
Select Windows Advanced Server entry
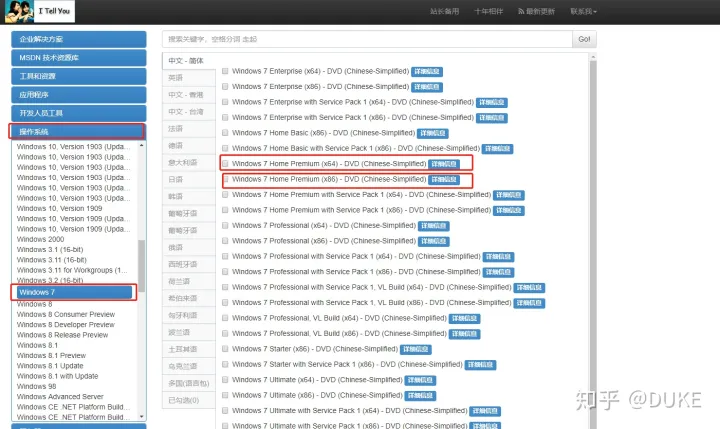(x=60, y=396)
